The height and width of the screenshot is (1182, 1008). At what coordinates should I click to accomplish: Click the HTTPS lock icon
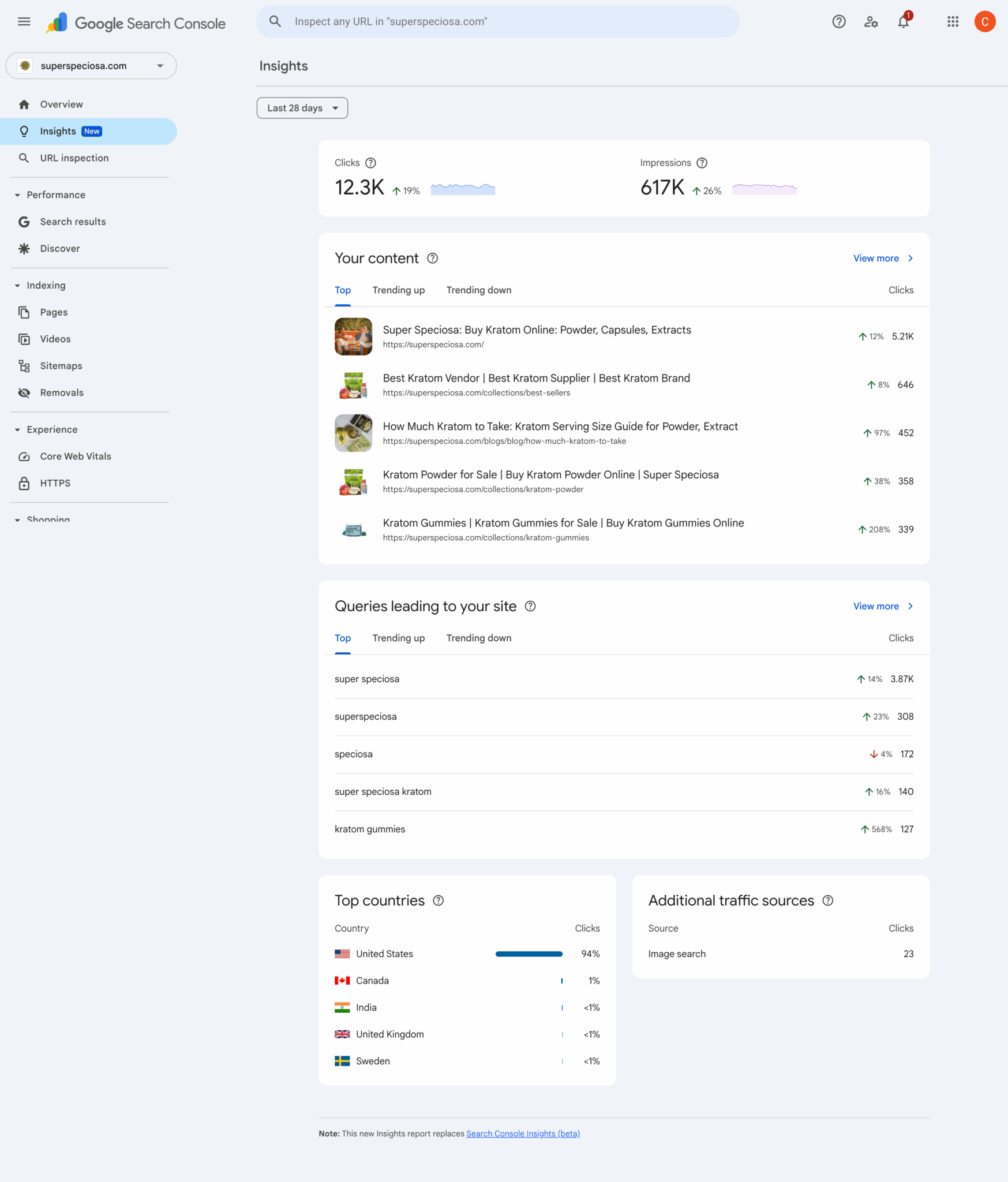(x=24, y=483)
